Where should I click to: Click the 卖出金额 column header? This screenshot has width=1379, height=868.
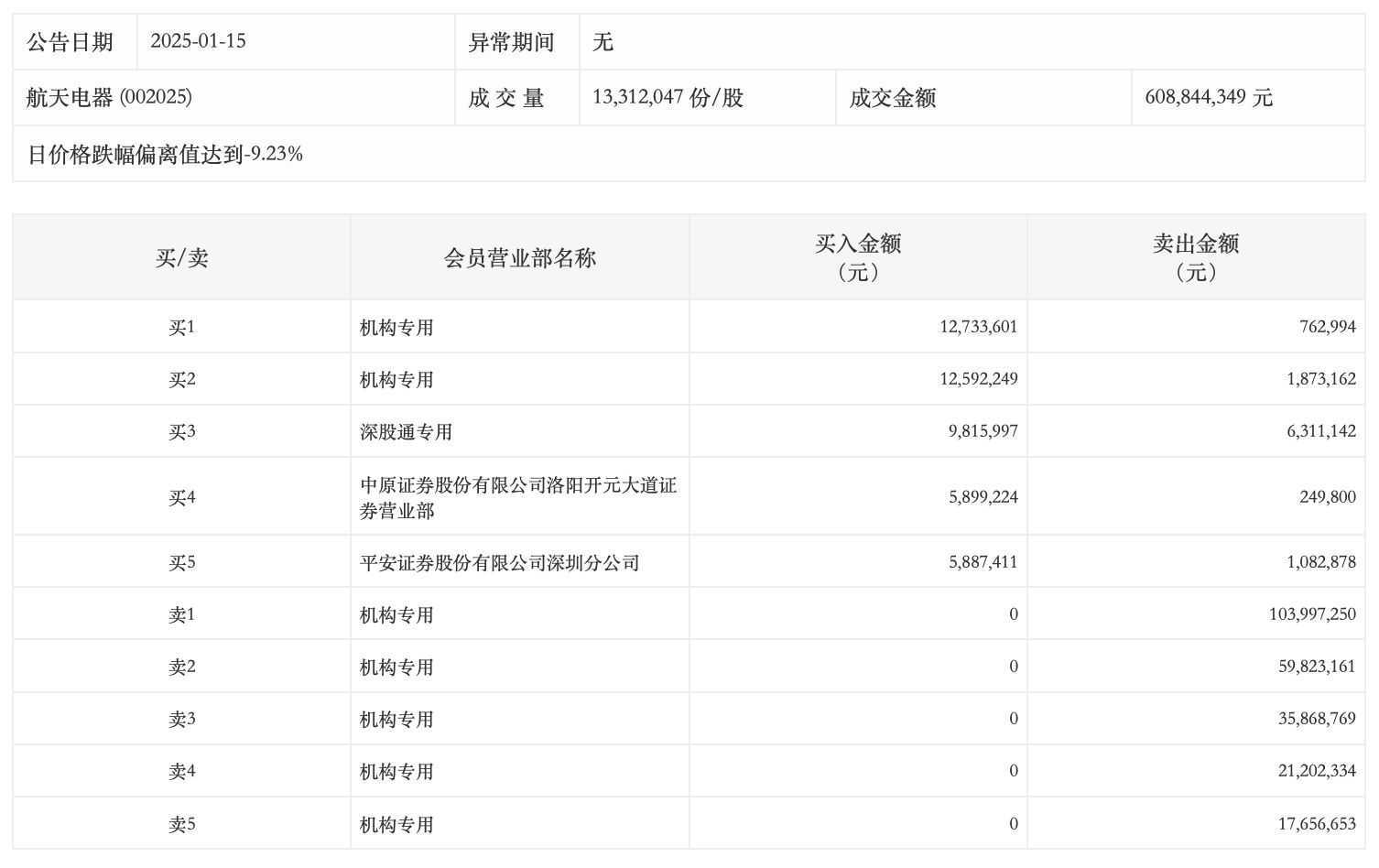coord(1195,257)
